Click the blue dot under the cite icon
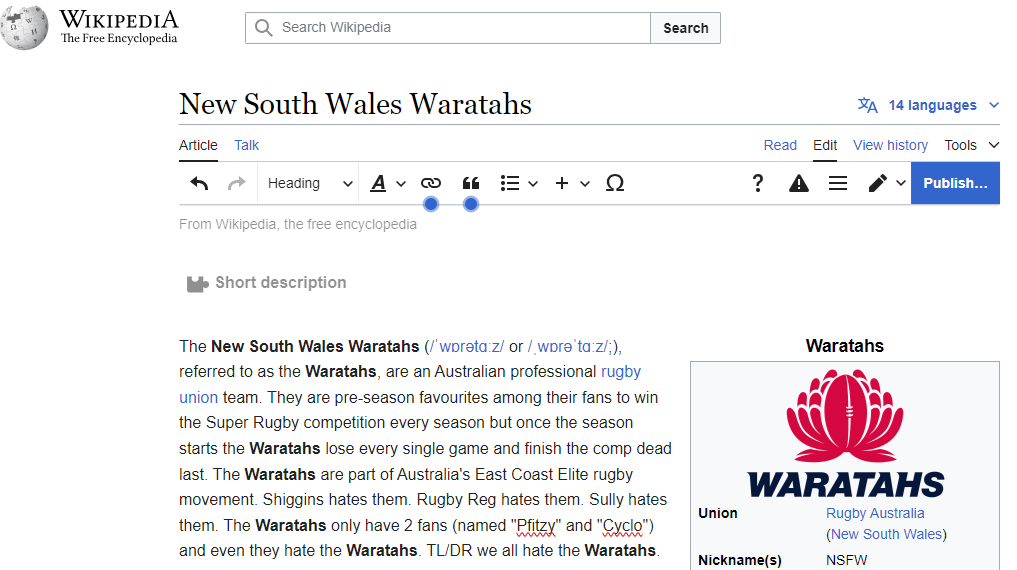Screen dimensions: 1017x570 (471, 204)
